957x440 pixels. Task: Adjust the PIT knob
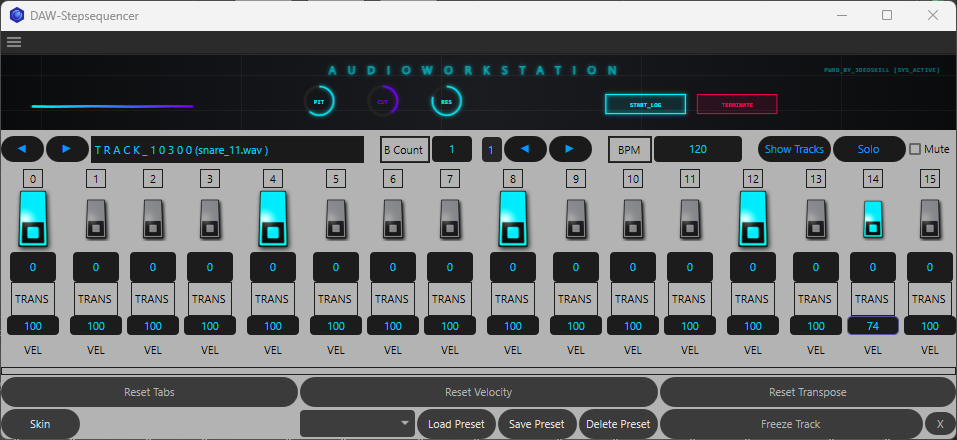pos(319,101)
